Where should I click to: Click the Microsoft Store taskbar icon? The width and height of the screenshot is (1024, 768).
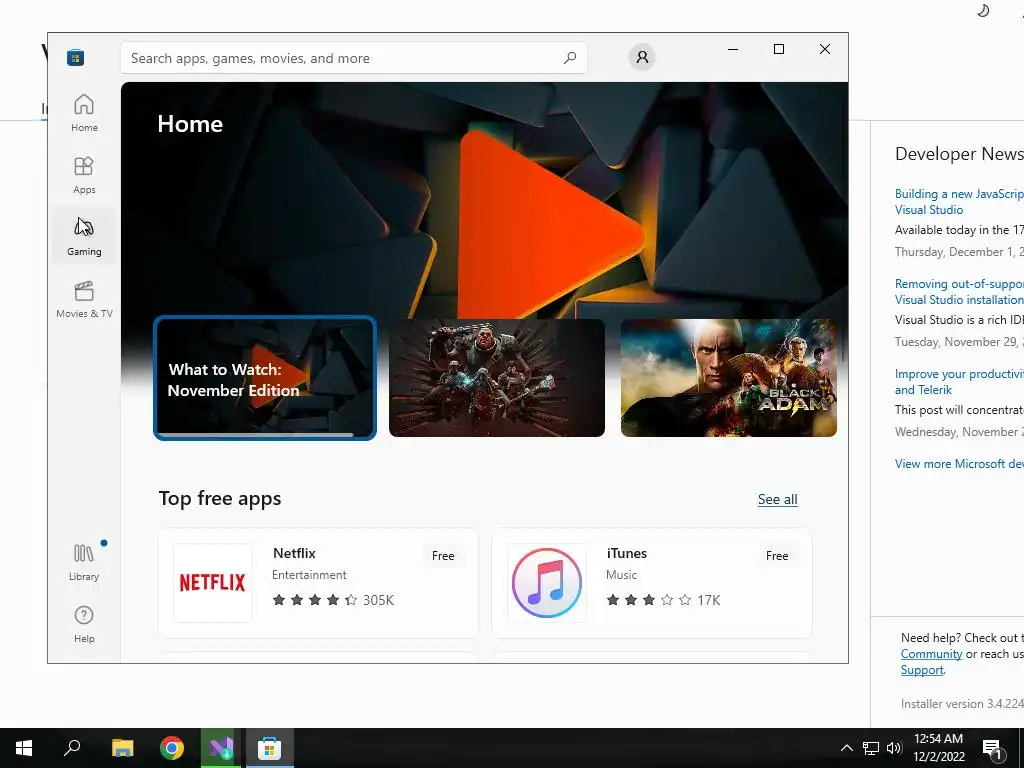coord(269,748)
